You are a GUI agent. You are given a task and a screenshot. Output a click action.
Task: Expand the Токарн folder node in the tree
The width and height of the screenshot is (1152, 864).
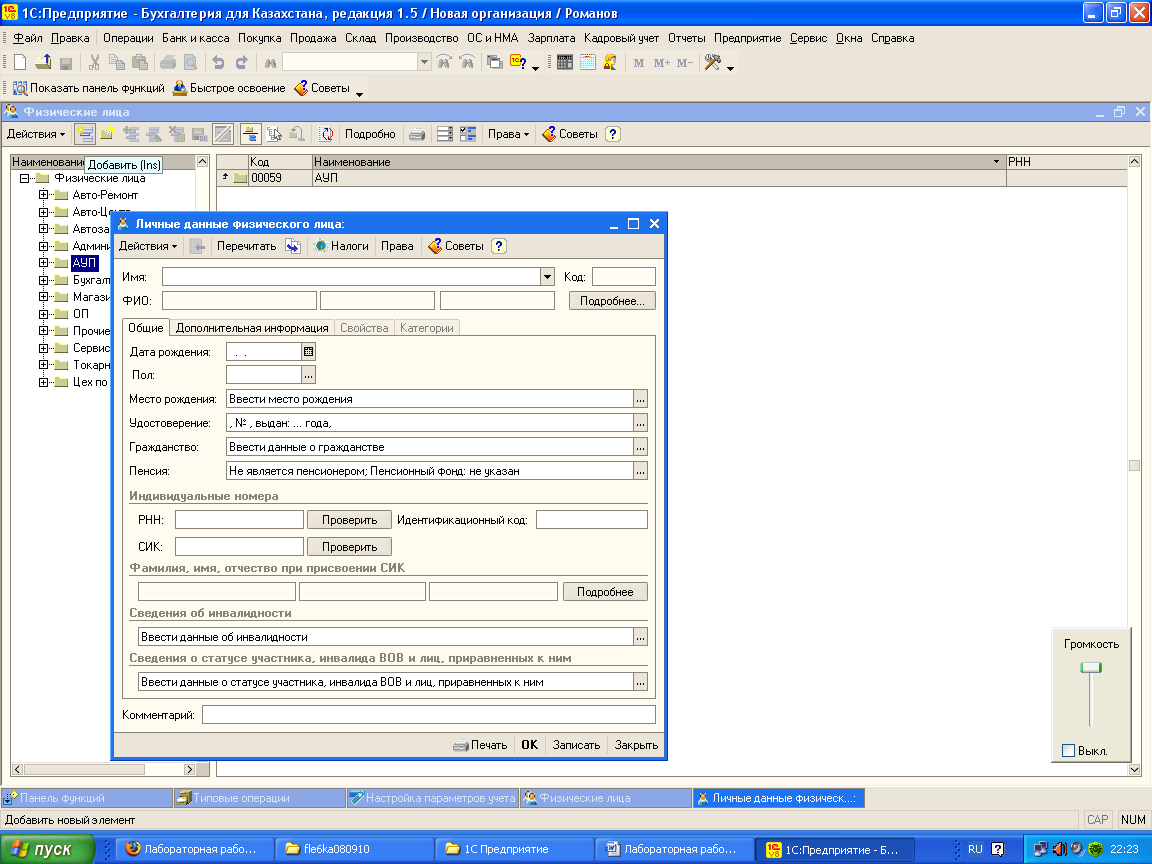point(43,365)
